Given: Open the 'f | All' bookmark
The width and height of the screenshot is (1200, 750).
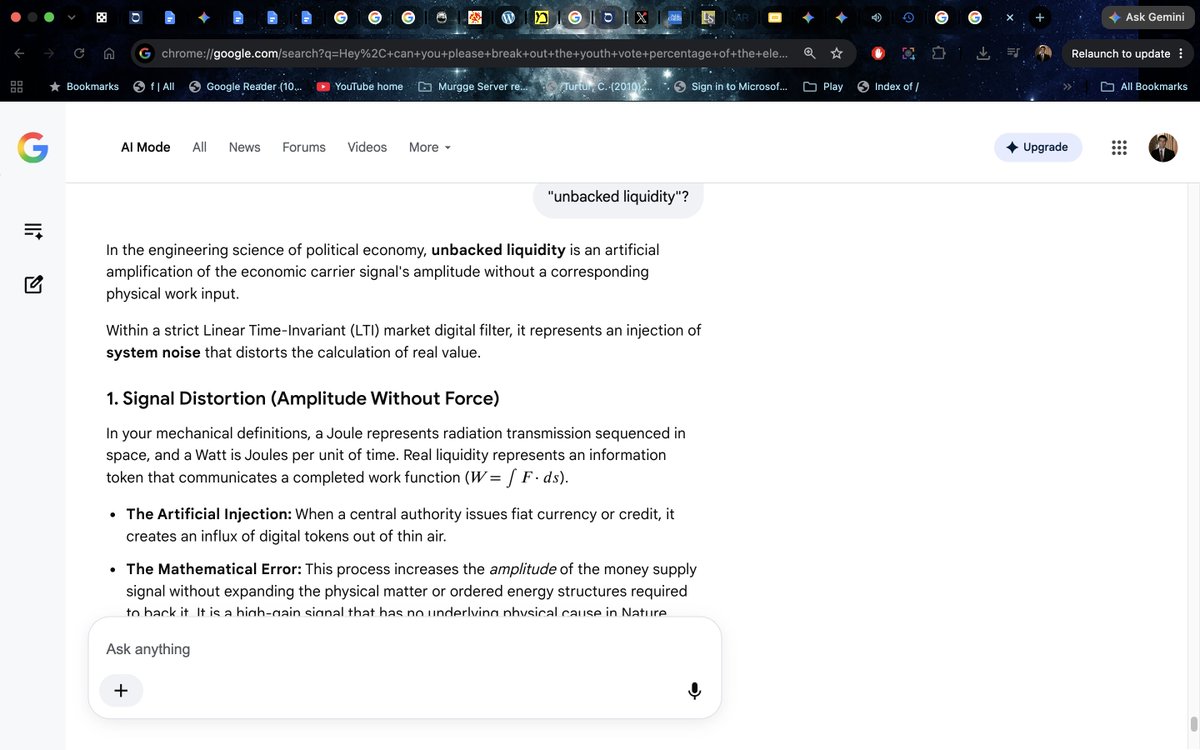Looking at the screenshot, I should pos(154,87).
